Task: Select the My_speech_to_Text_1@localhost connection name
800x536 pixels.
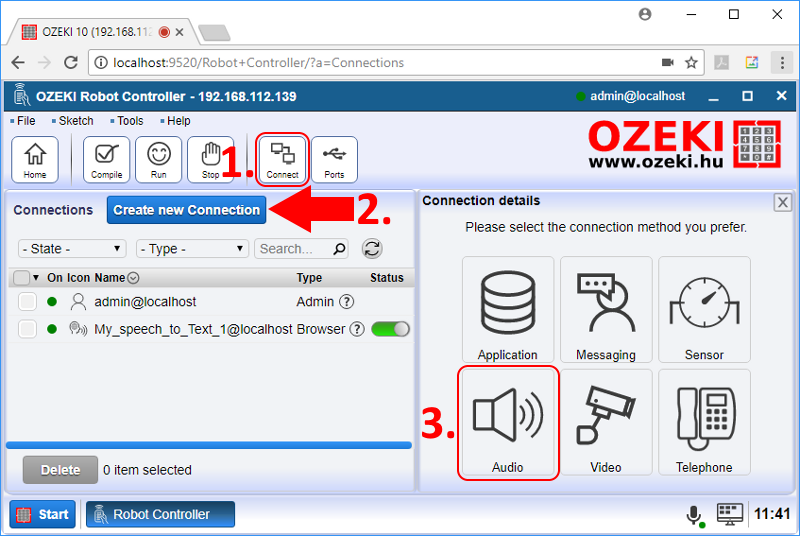Action: coord(193,329)
